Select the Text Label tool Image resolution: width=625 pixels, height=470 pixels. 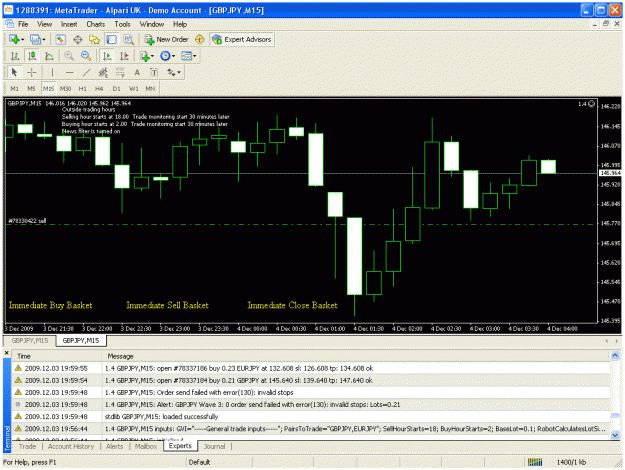point(154,73)
